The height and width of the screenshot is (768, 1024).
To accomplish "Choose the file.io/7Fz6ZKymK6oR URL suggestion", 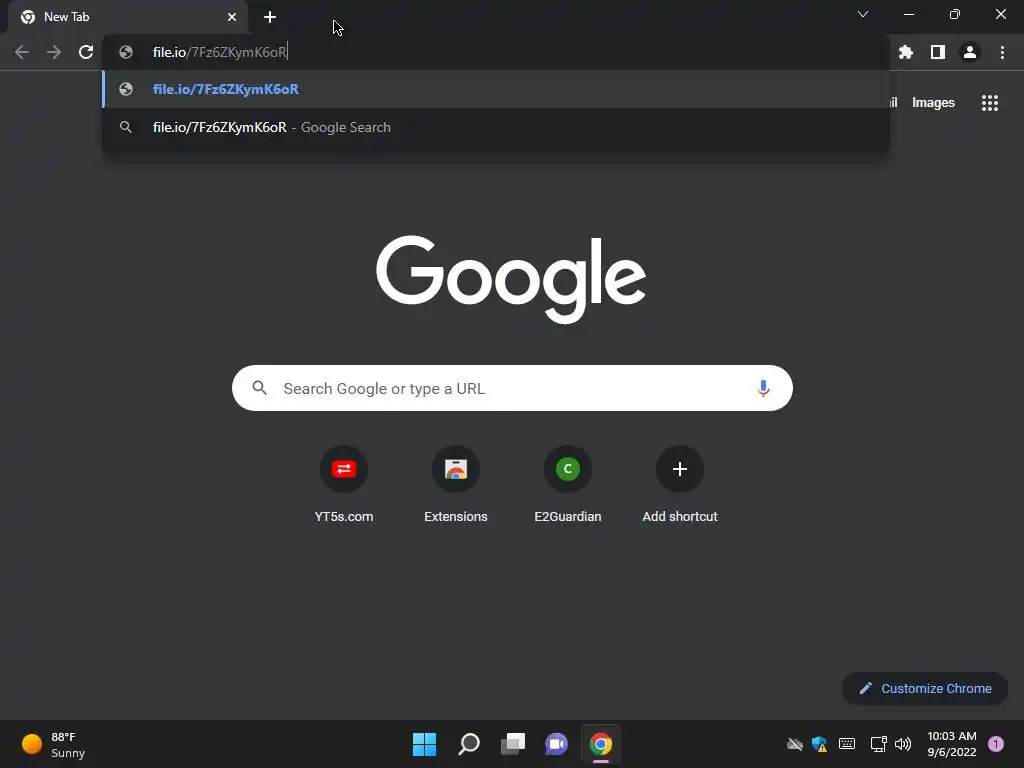I will pyautogui.click(x=496, y=89).
